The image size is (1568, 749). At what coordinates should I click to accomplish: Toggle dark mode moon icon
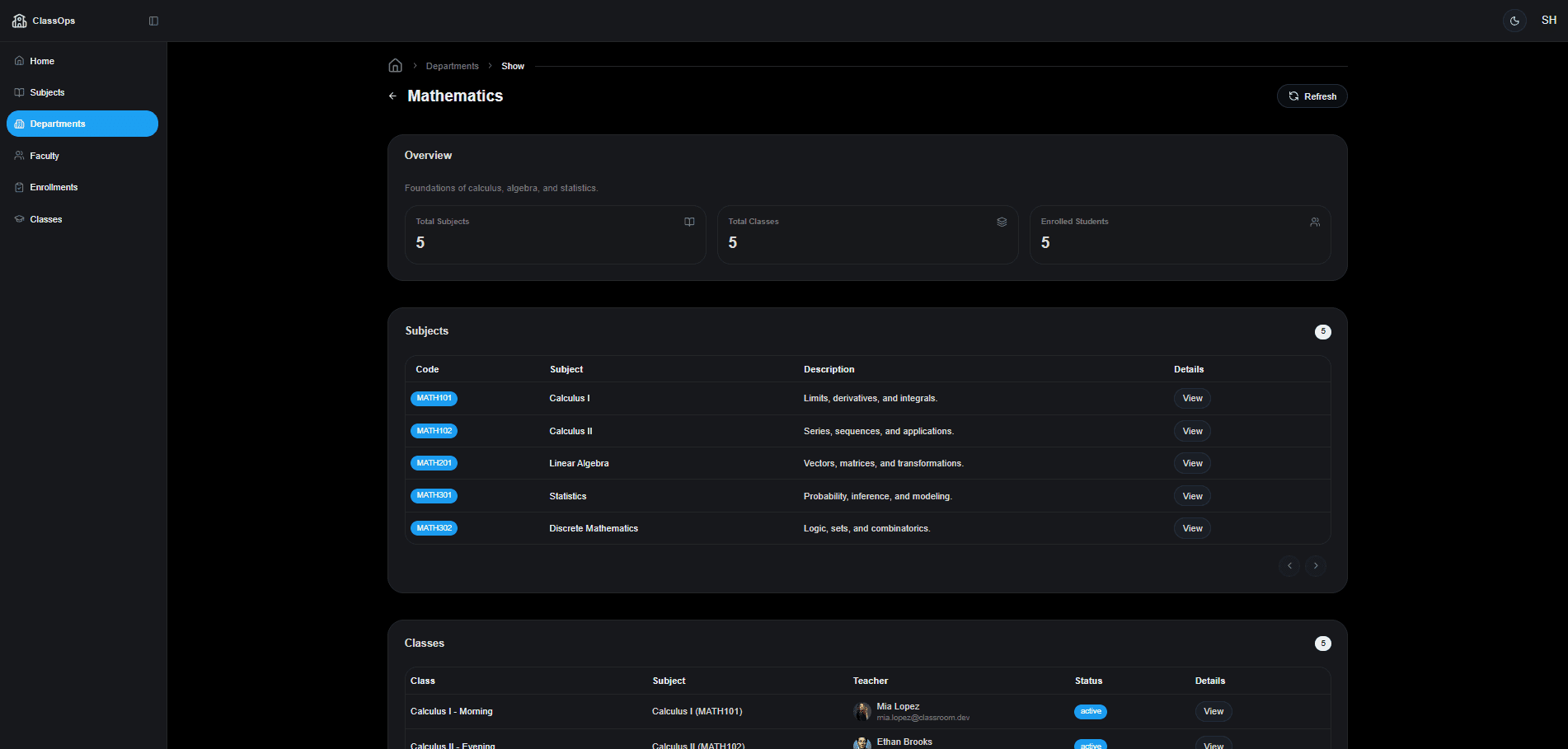point(1514,21)
